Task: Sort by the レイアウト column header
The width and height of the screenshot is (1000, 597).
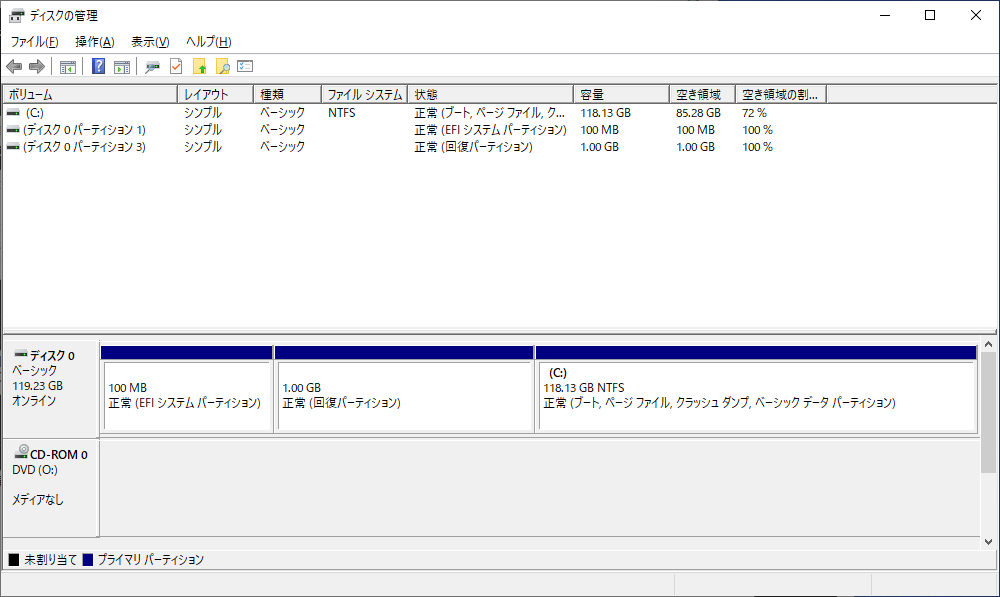Action: [x=216, y=94]
